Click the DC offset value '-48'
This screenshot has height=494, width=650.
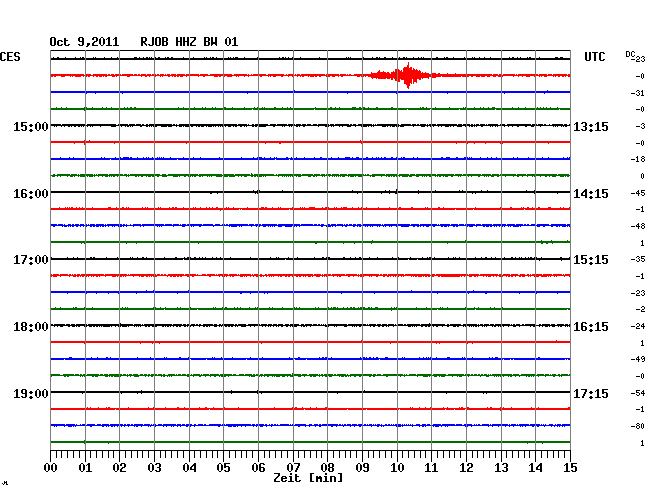point(639,226)
